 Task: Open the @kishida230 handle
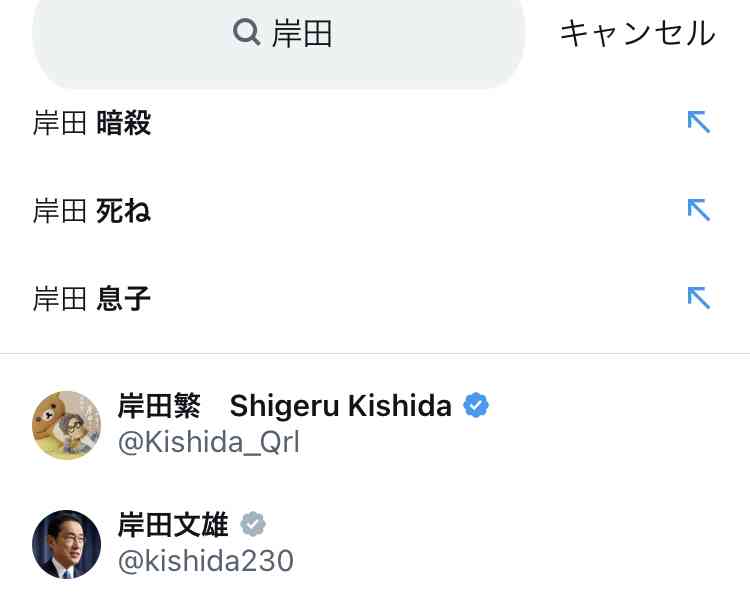pos(206,561)
